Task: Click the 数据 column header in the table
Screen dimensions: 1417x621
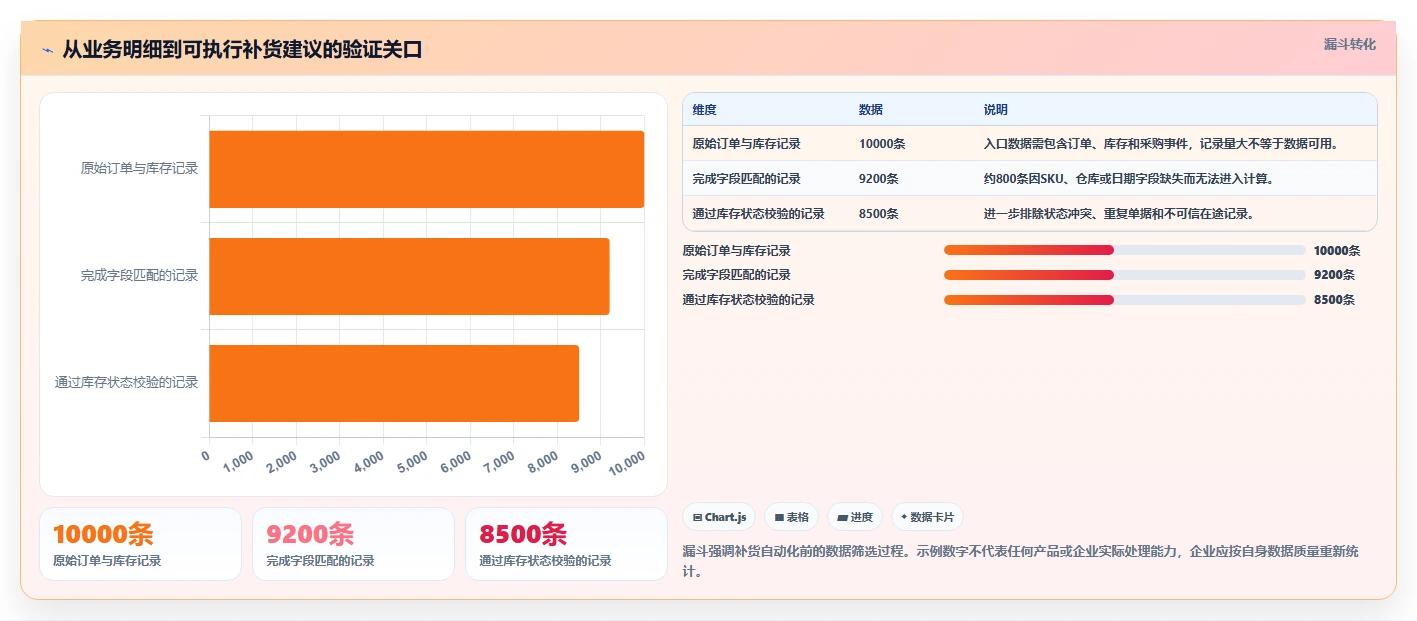Action: (871, 110)
